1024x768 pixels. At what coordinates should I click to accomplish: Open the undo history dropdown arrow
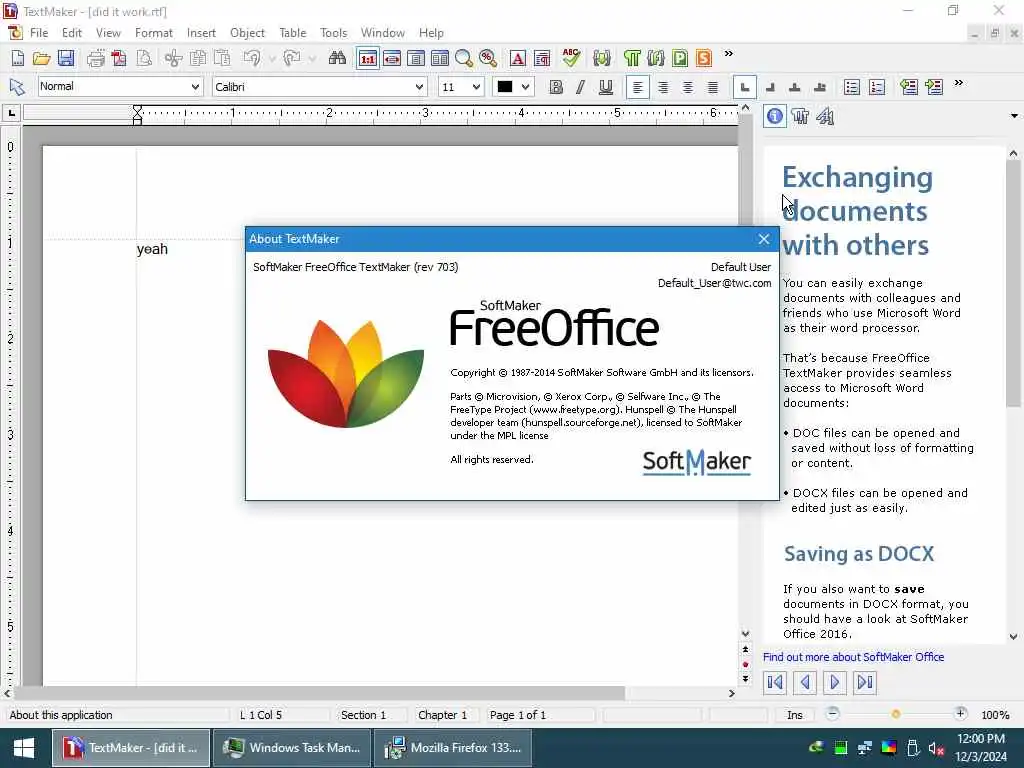coord(271,59)
